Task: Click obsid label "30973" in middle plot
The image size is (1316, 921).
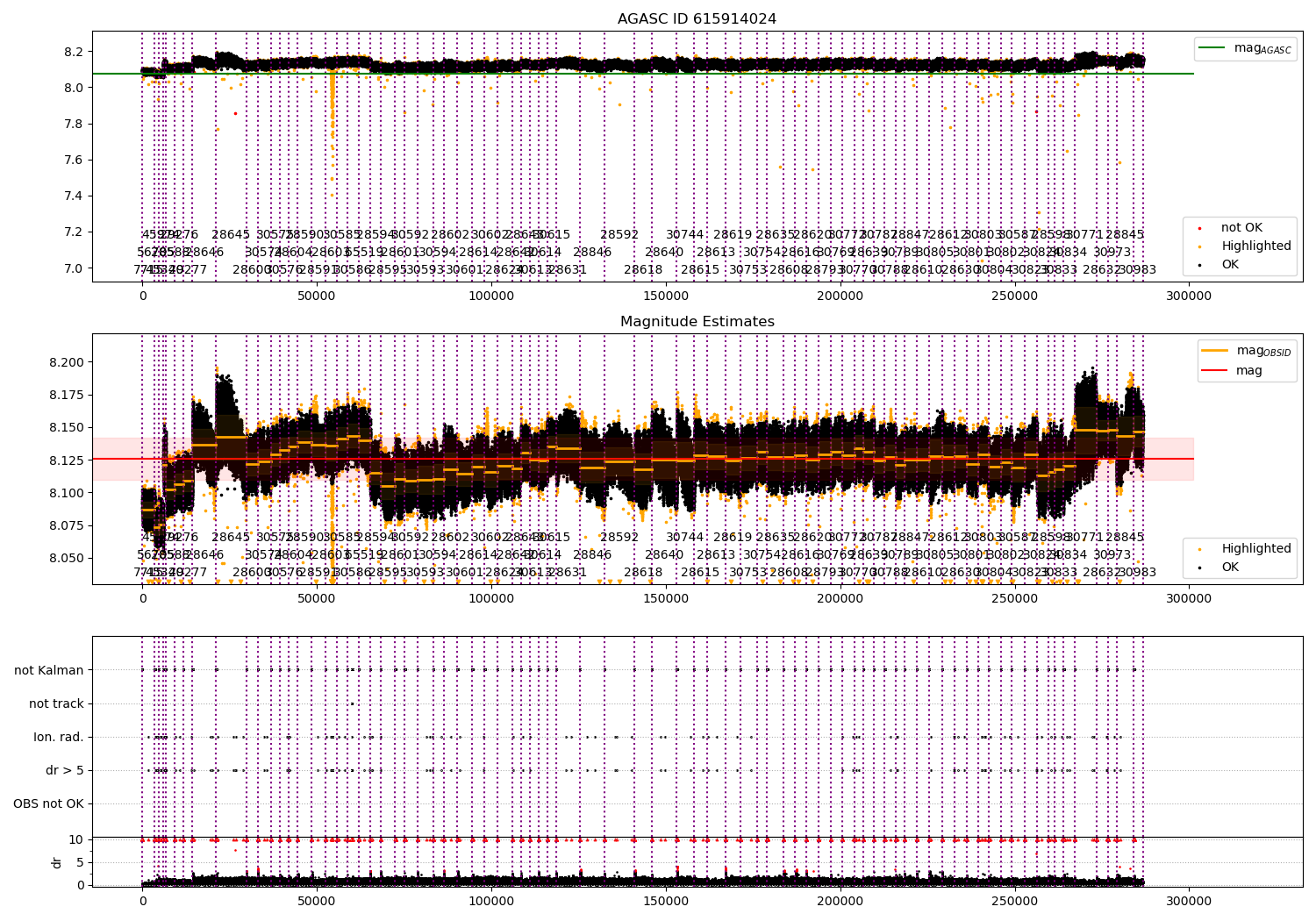Action: pyautogui.click(x=1112, y=555)
